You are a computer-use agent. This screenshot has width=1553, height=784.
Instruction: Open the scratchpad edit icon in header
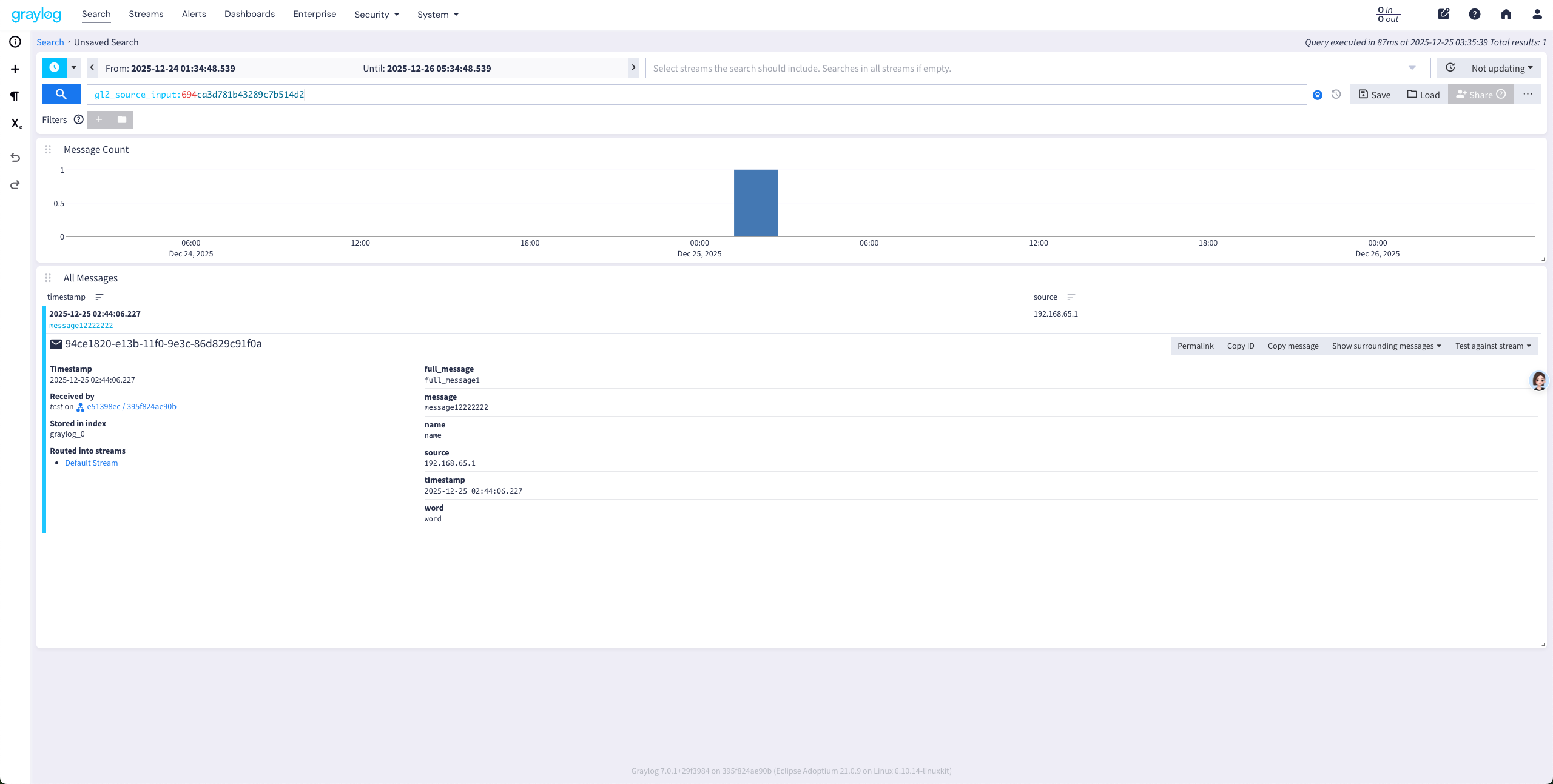(1444, 14)
